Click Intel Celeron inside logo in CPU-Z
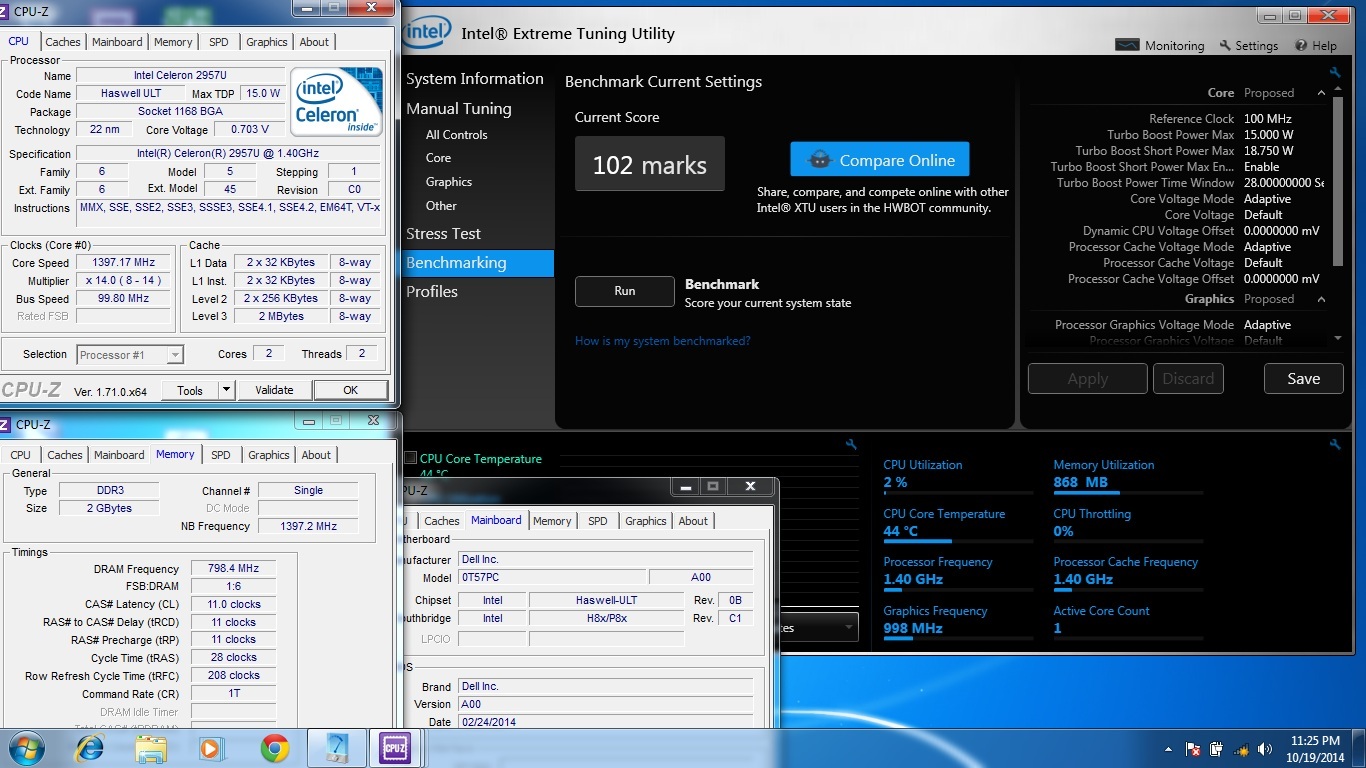Viewport: 1366px width, 768px height. click(336, 103)
